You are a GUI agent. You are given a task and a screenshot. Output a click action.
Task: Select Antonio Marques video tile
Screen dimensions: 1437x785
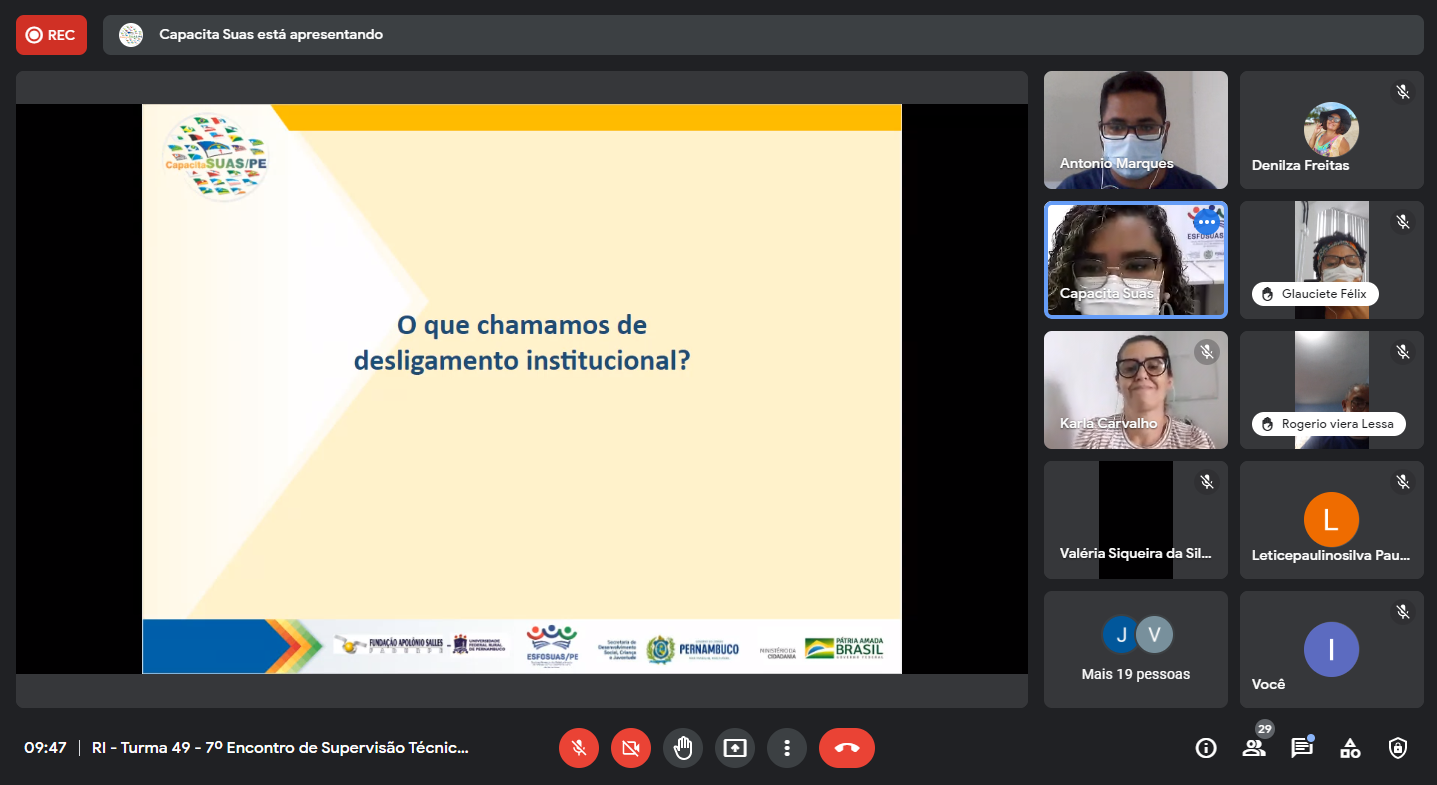pos(1135,130)
